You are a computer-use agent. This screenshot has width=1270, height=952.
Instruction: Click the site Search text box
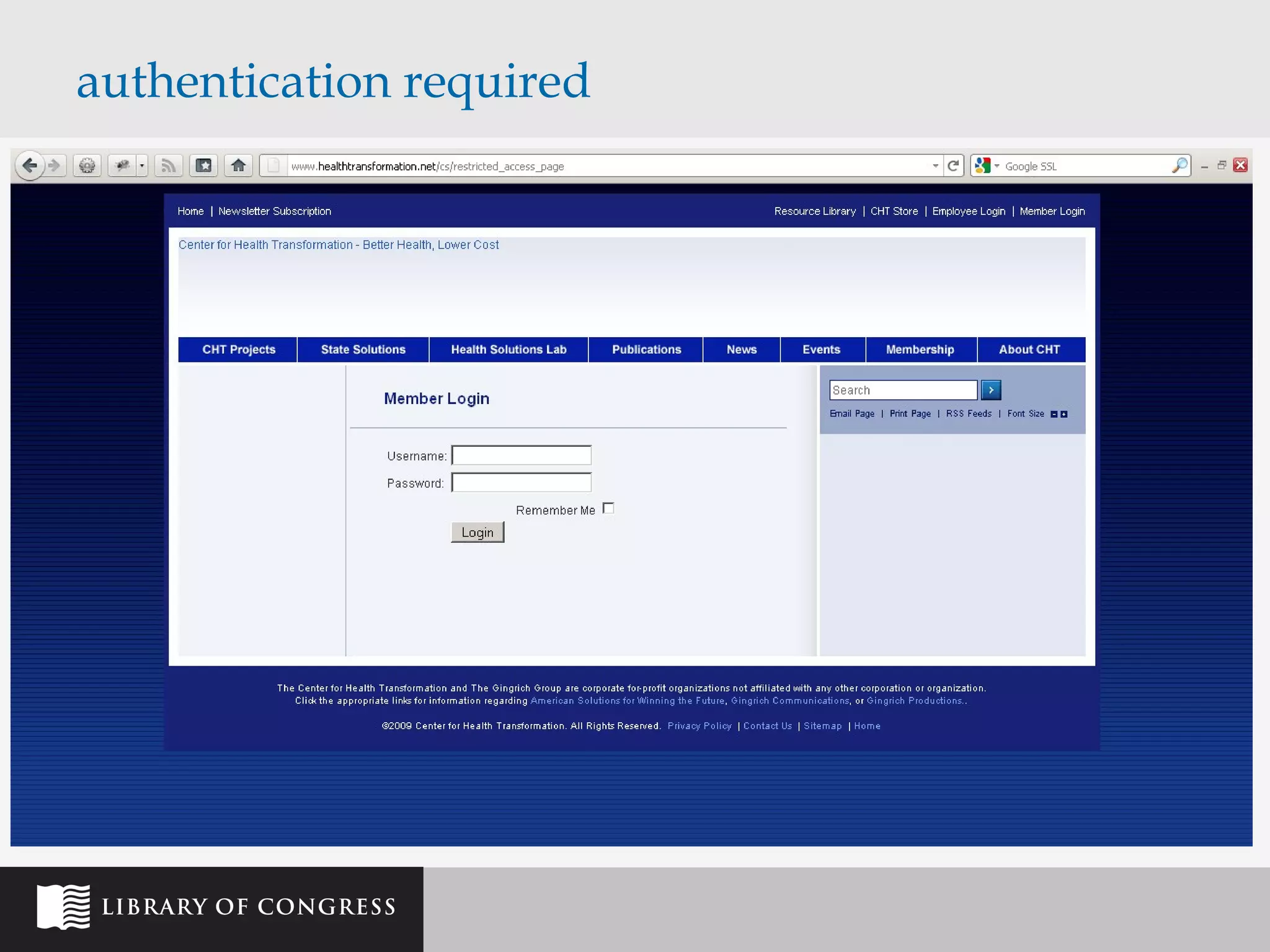tap(904, 390)
